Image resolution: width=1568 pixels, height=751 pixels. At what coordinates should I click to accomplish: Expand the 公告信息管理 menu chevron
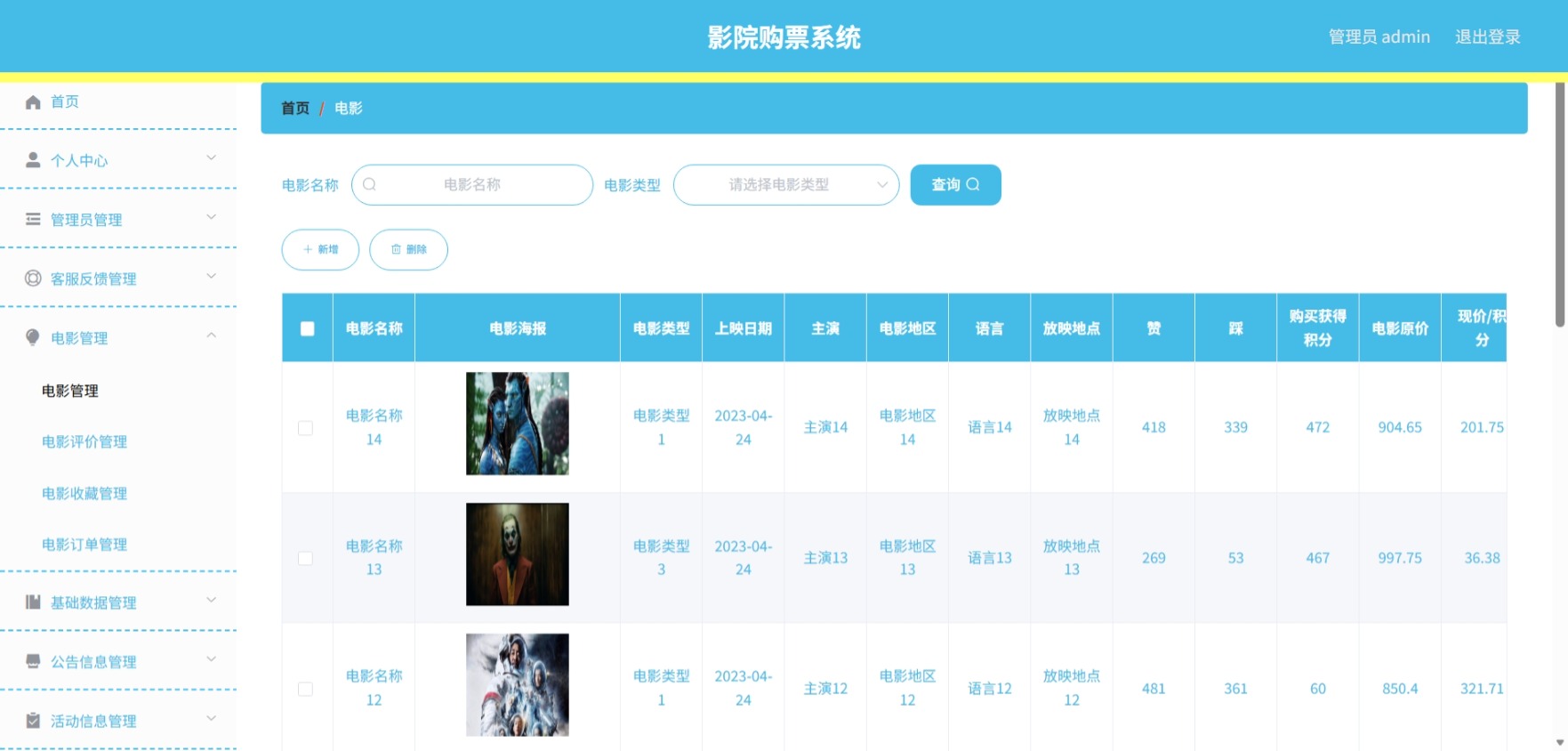click(x=212, y=658)
